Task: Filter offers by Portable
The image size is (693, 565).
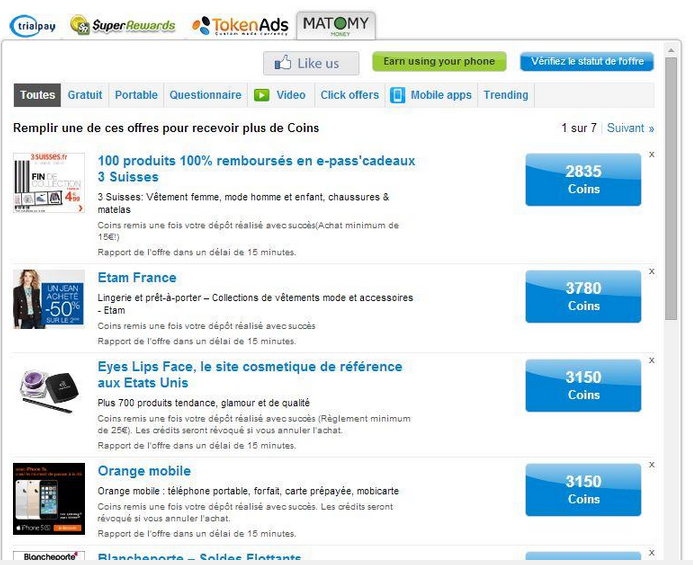Action: [136, 95]
